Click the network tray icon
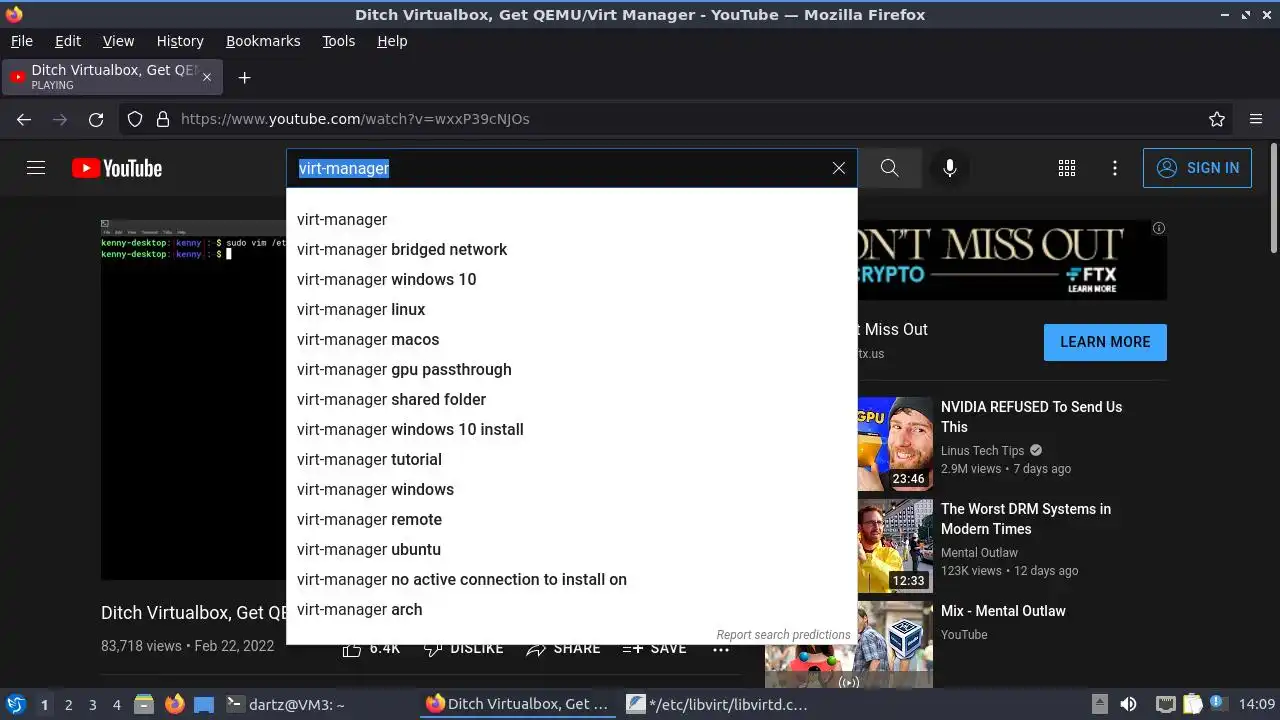Viewport: 1280px width, 720px height. 1165,705
